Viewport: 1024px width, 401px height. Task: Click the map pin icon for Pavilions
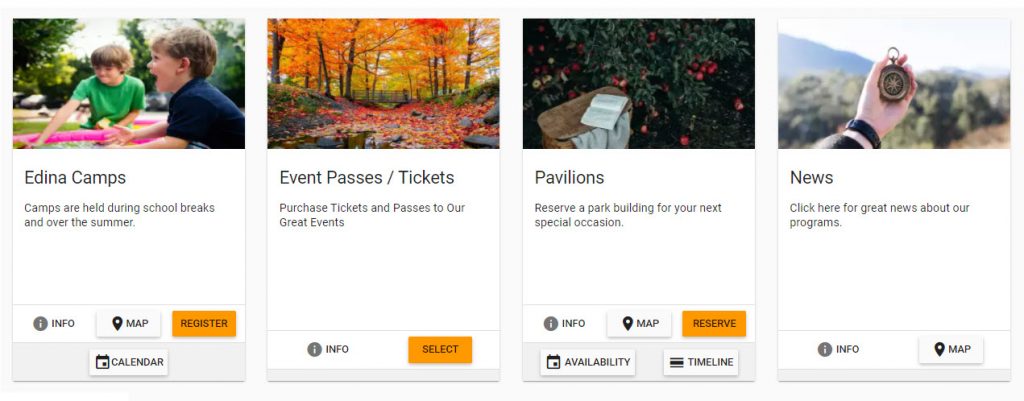pos(628,324)
